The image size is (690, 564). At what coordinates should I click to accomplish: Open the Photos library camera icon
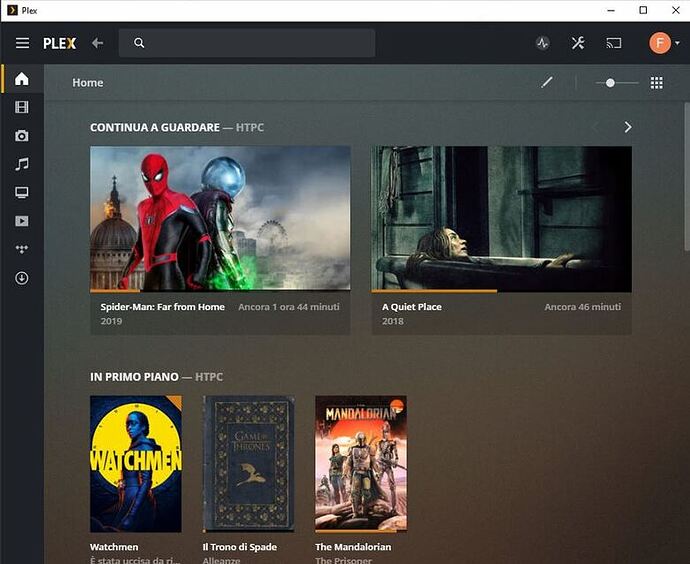[22, 136]
